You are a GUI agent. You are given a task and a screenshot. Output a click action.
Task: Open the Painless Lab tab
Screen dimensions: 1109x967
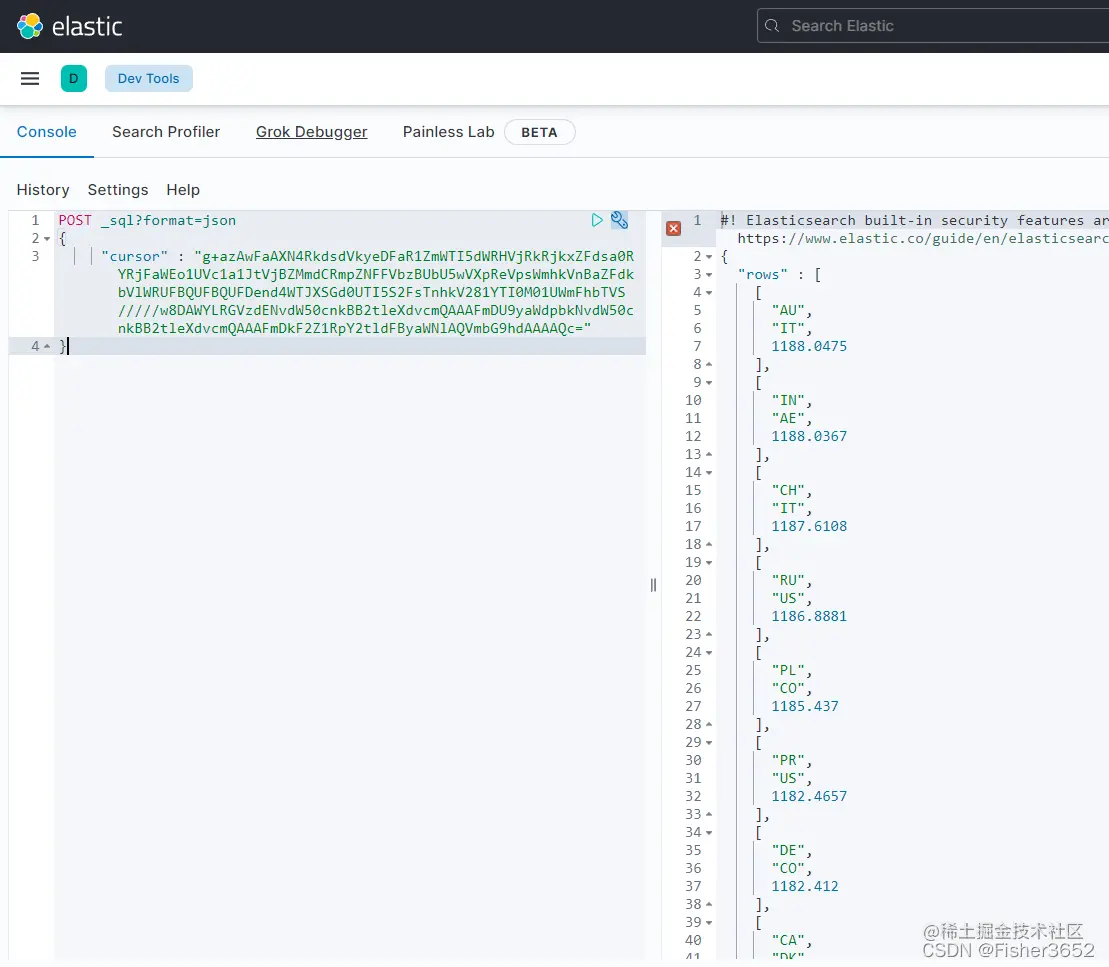[x=448, y=132]
